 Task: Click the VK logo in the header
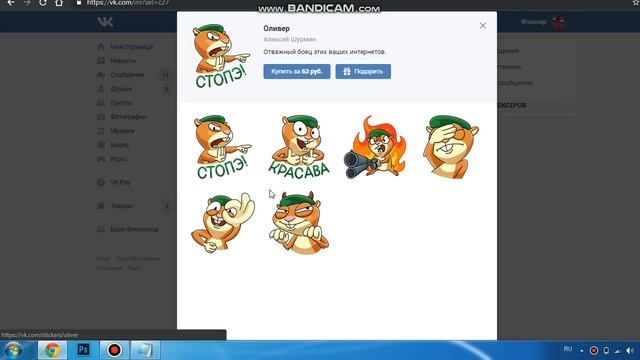tap(105, 22)
